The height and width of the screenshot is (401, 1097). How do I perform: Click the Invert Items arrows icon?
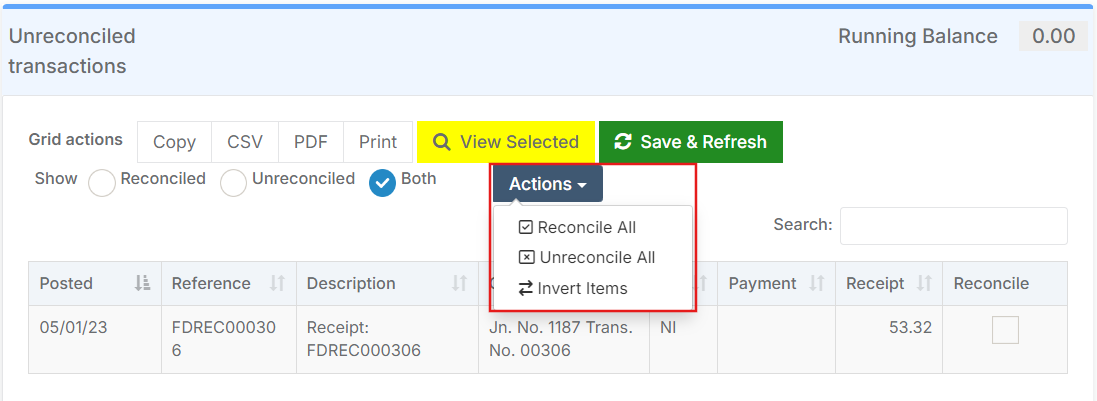tap(526, 288)
